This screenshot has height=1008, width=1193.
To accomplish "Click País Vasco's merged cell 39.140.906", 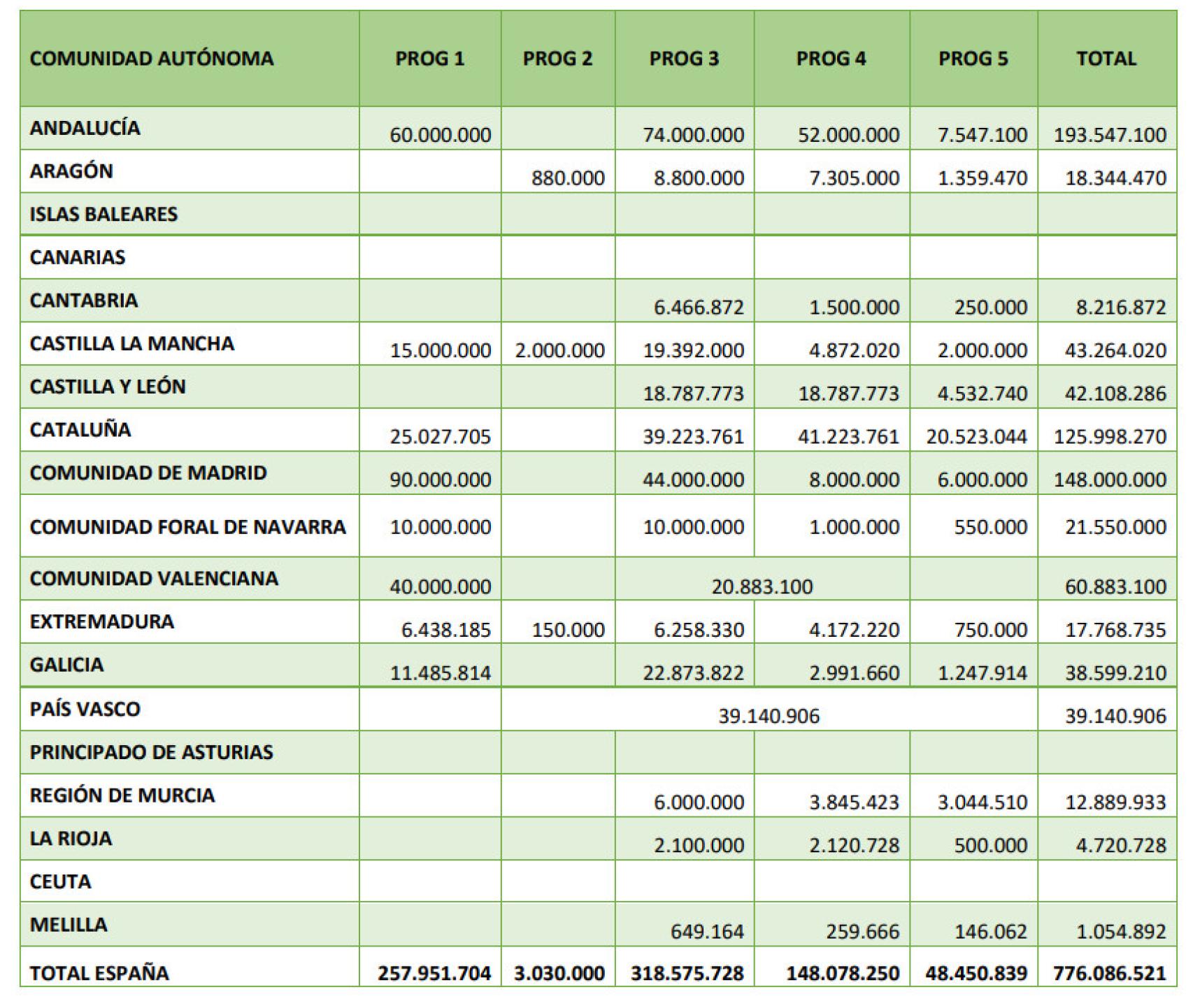I will [769, 717].
